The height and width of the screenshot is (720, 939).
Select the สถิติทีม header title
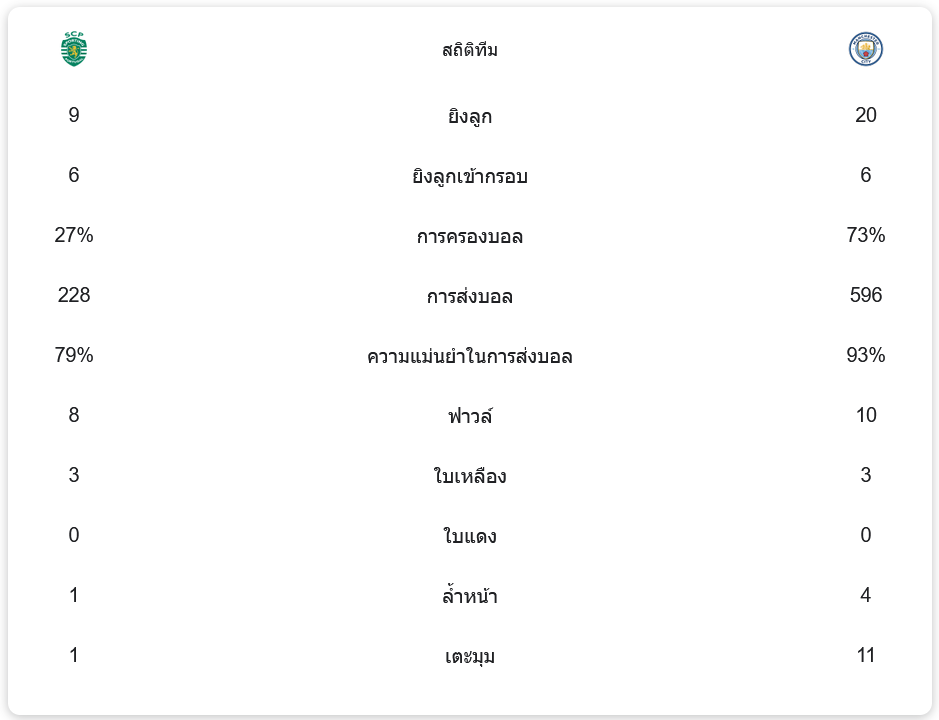[469, 50]
